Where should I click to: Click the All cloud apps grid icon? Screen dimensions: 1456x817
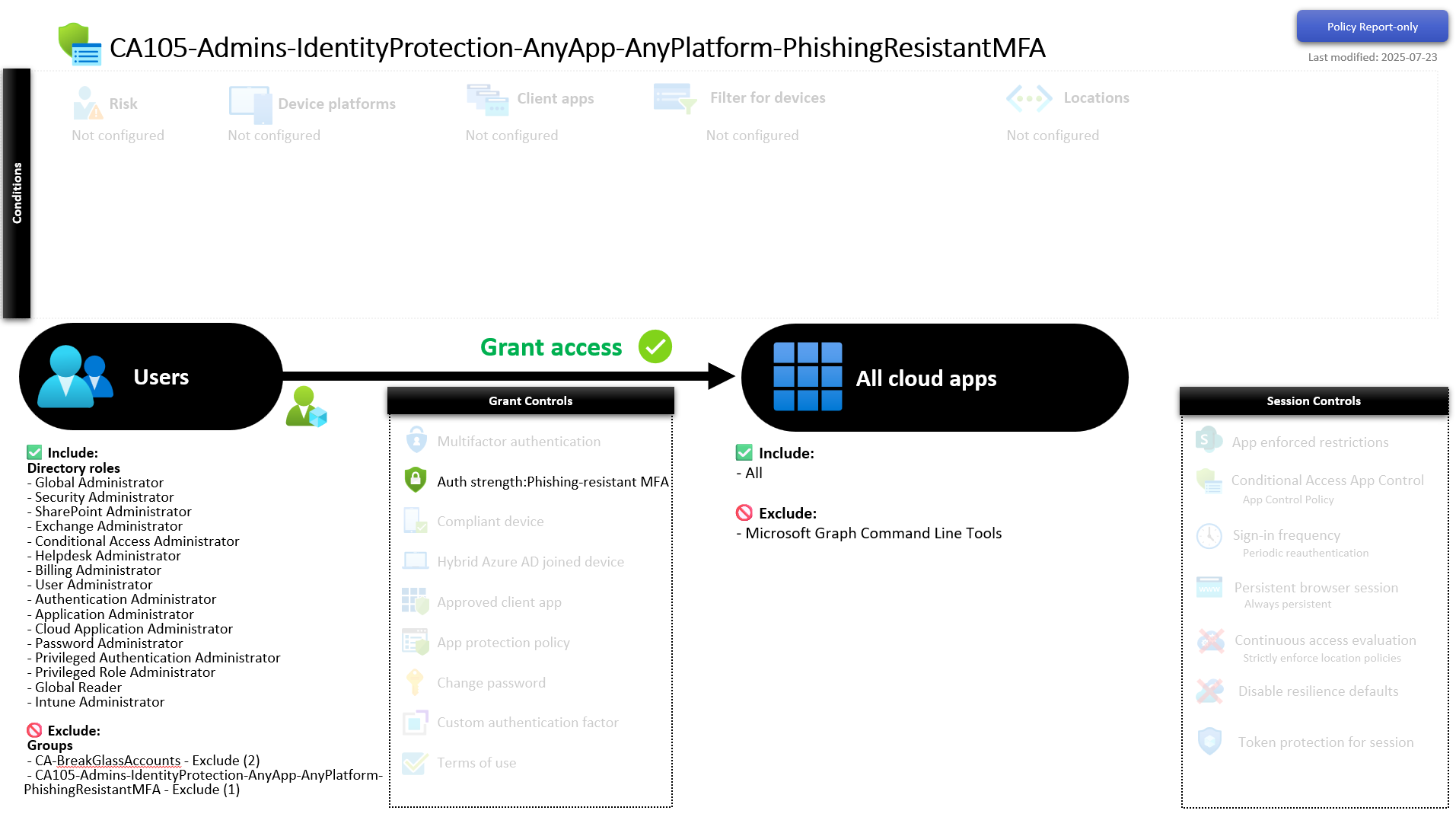(x=808, y=377)
